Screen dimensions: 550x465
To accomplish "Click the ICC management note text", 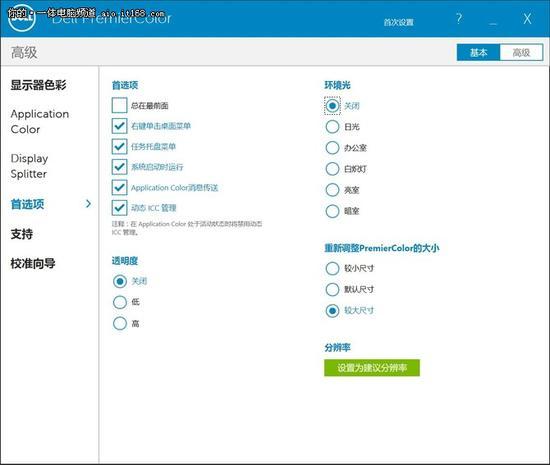I will tap(187, 228).
